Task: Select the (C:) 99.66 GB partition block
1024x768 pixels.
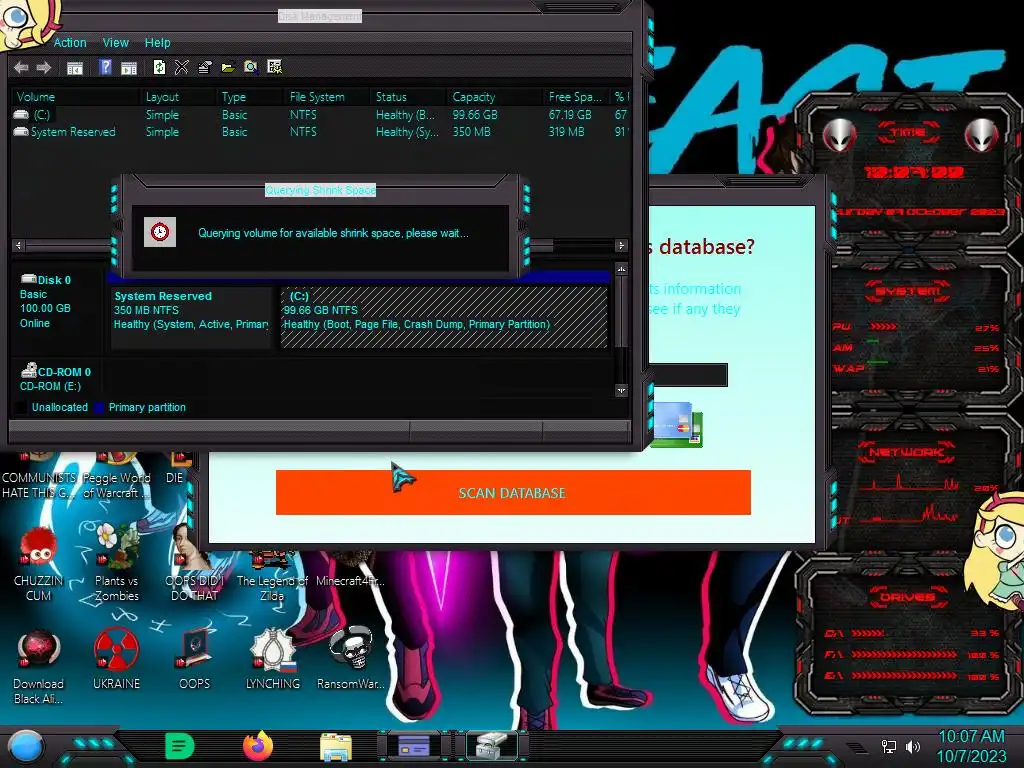Action: 443,317
